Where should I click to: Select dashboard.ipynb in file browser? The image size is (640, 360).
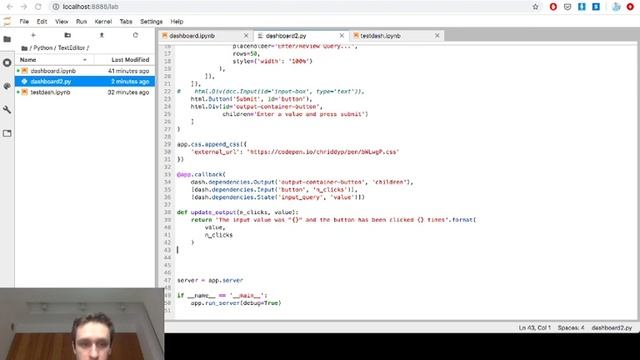point(85,71)
